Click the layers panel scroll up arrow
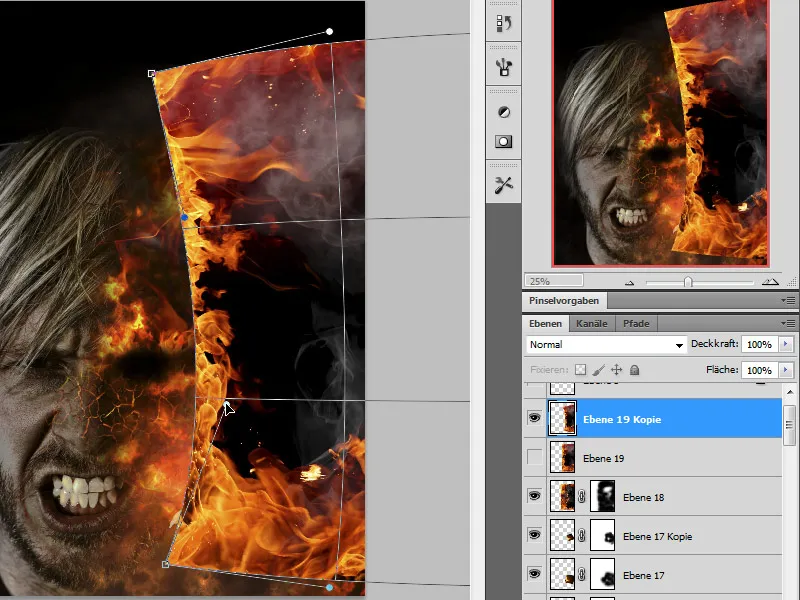The height and width of the screenshot is (600, 800). tap(790, 392)
